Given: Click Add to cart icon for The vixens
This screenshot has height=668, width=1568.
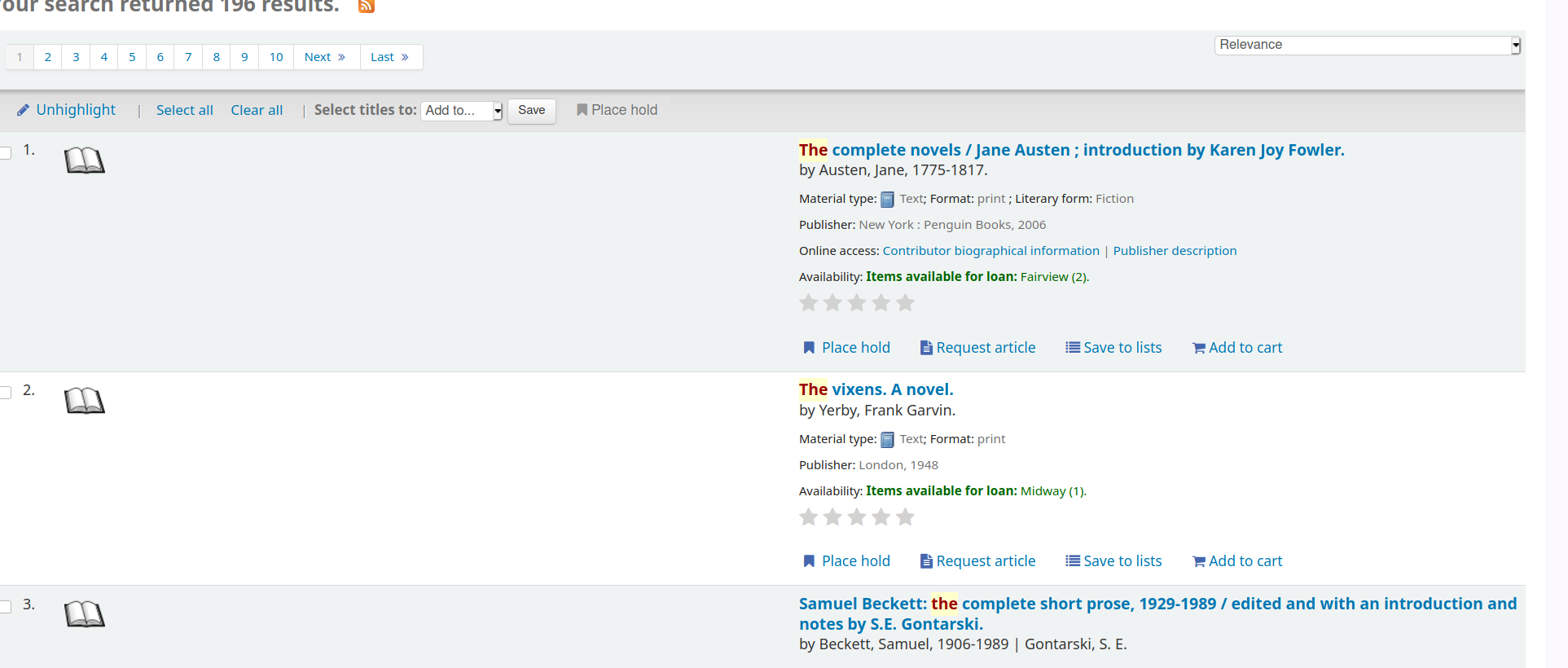Looking at the screenshot, I should coord(1199,562).
